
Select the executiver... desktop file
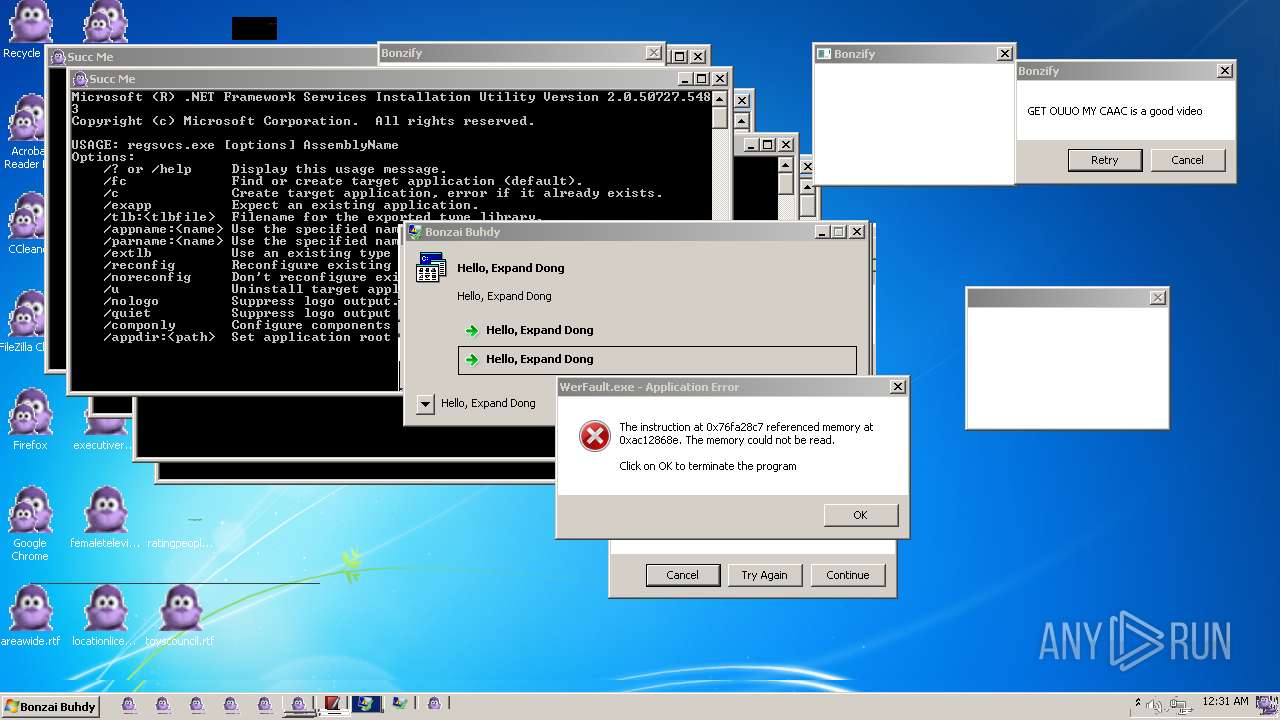102,432
